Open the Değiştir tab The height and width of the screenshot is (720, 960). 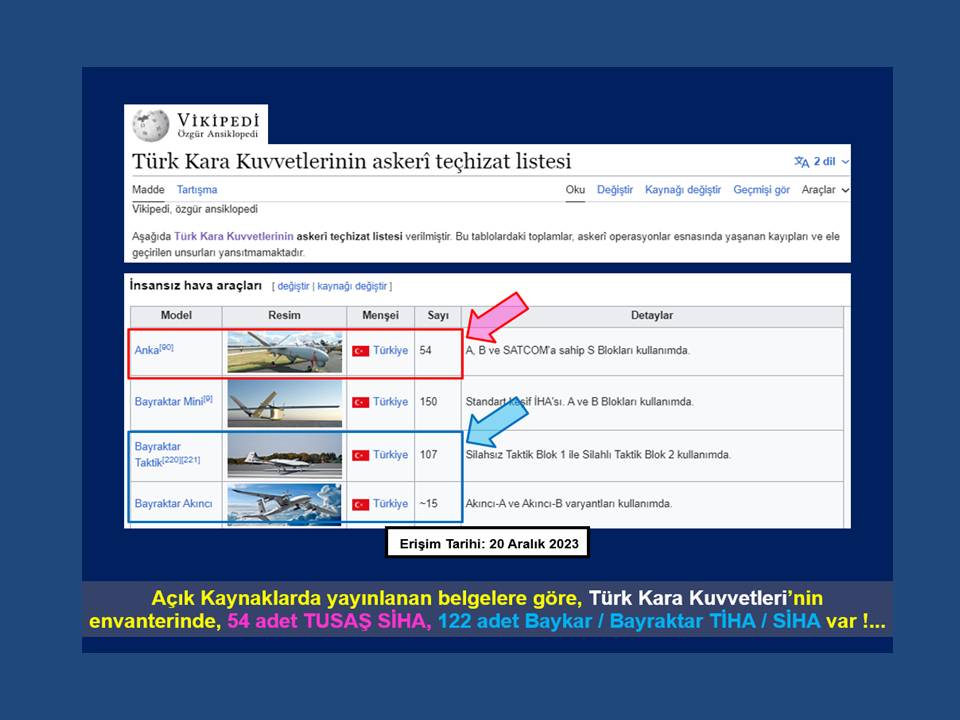[x=615, y=190]
